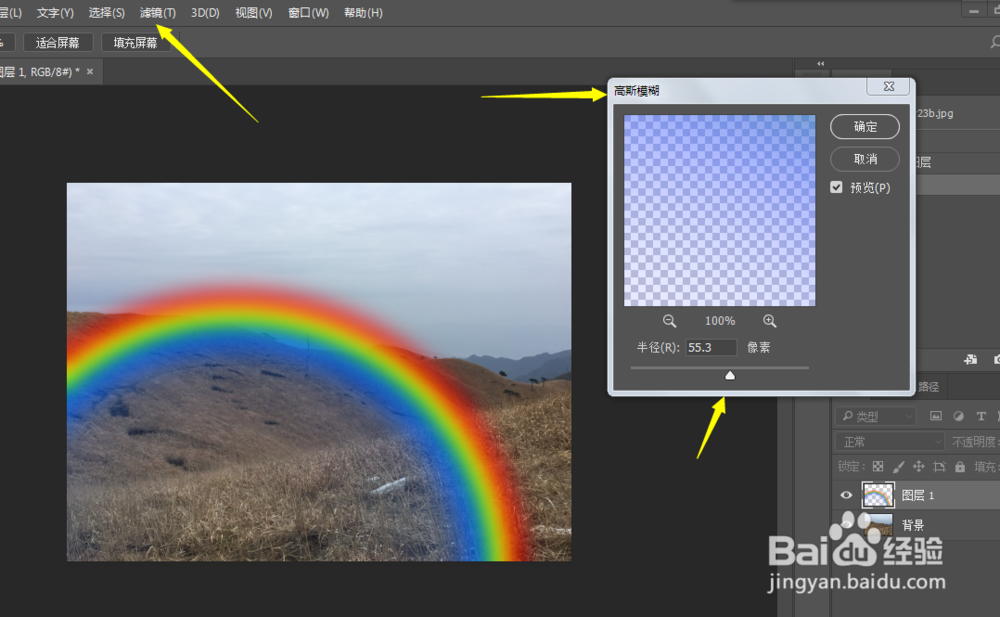
Task: Zoom in the Gaussian Blur preview
Action: coord(770,321)
